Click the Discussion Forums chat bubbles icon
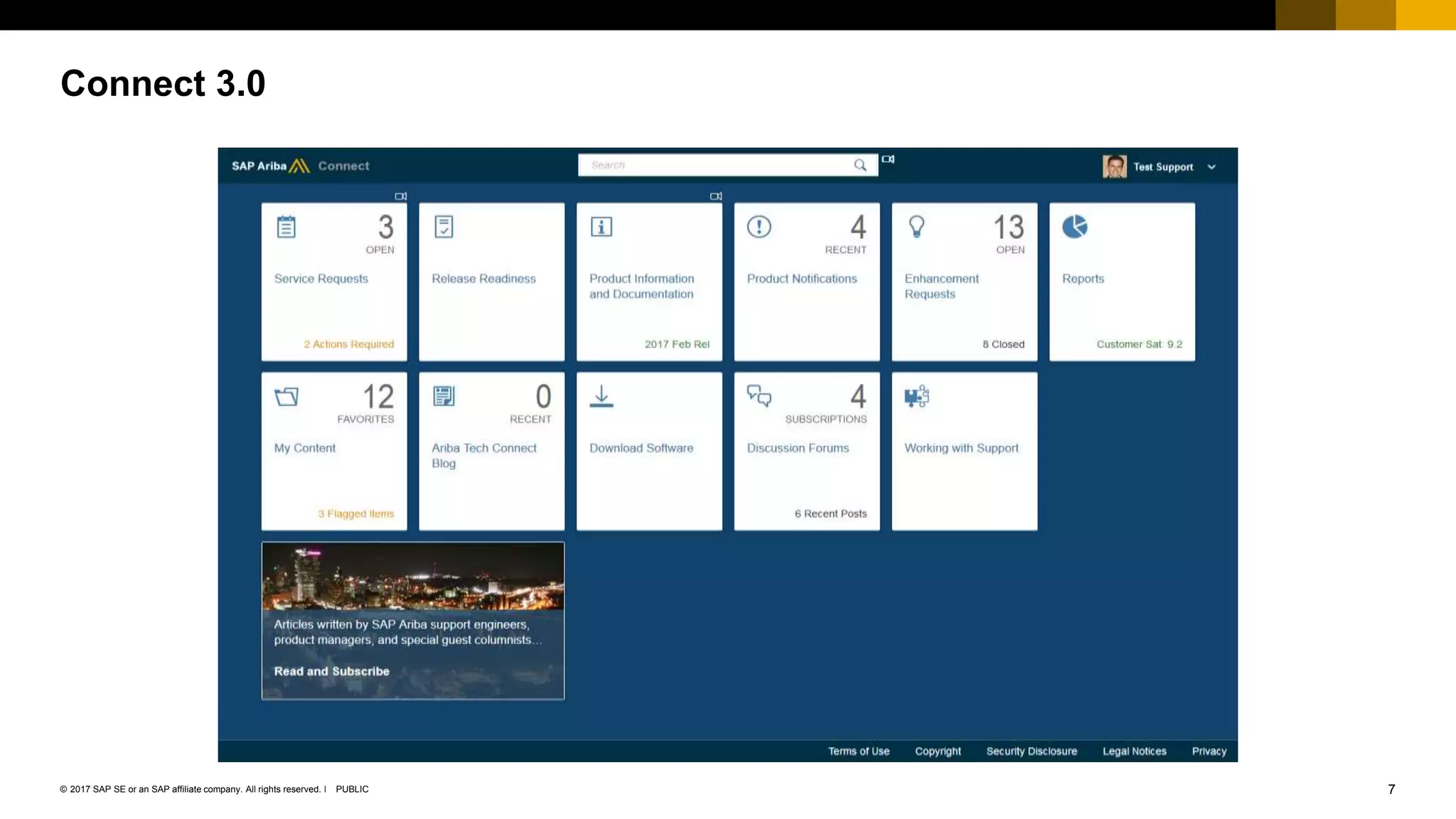Viewport: 1456px width, 819px height. click(759, 396)
